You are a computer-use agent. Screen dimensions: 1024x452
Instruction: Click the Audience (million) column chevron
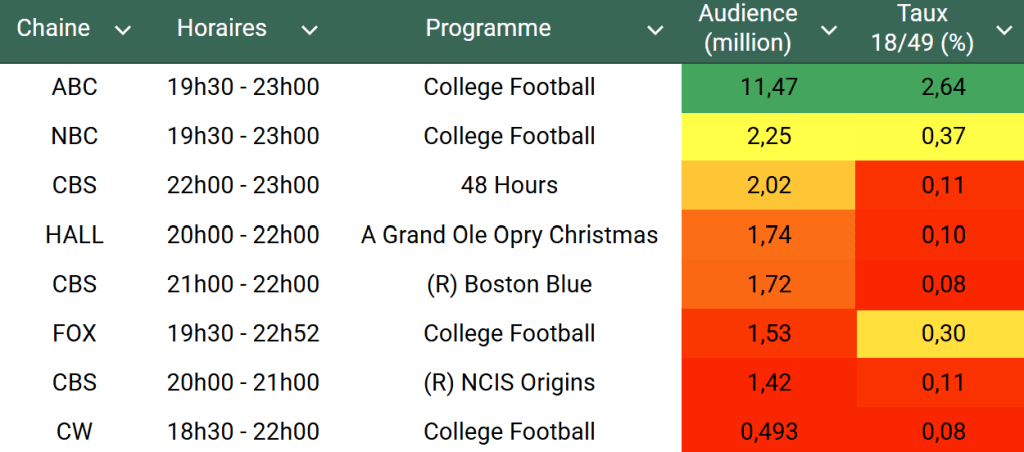(x=829, y=31)
